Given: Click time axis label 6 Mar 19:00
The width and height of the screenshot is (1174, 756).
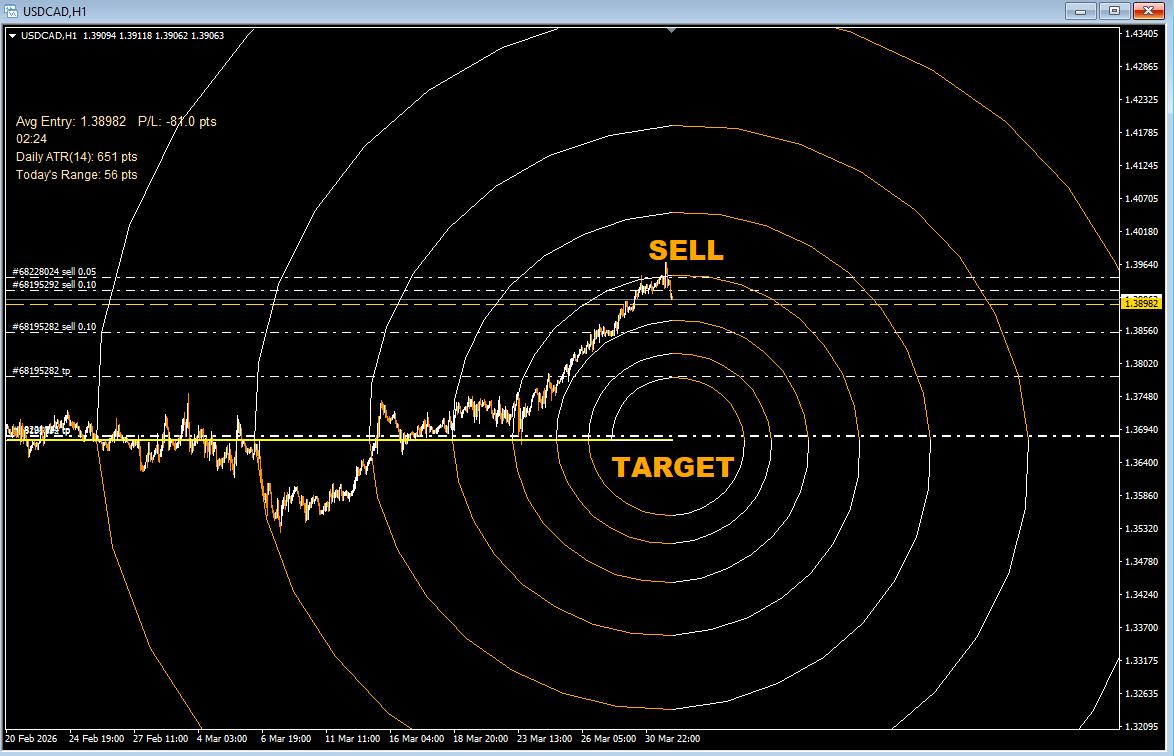Looking at the screenshot, I should coord(286,739).
